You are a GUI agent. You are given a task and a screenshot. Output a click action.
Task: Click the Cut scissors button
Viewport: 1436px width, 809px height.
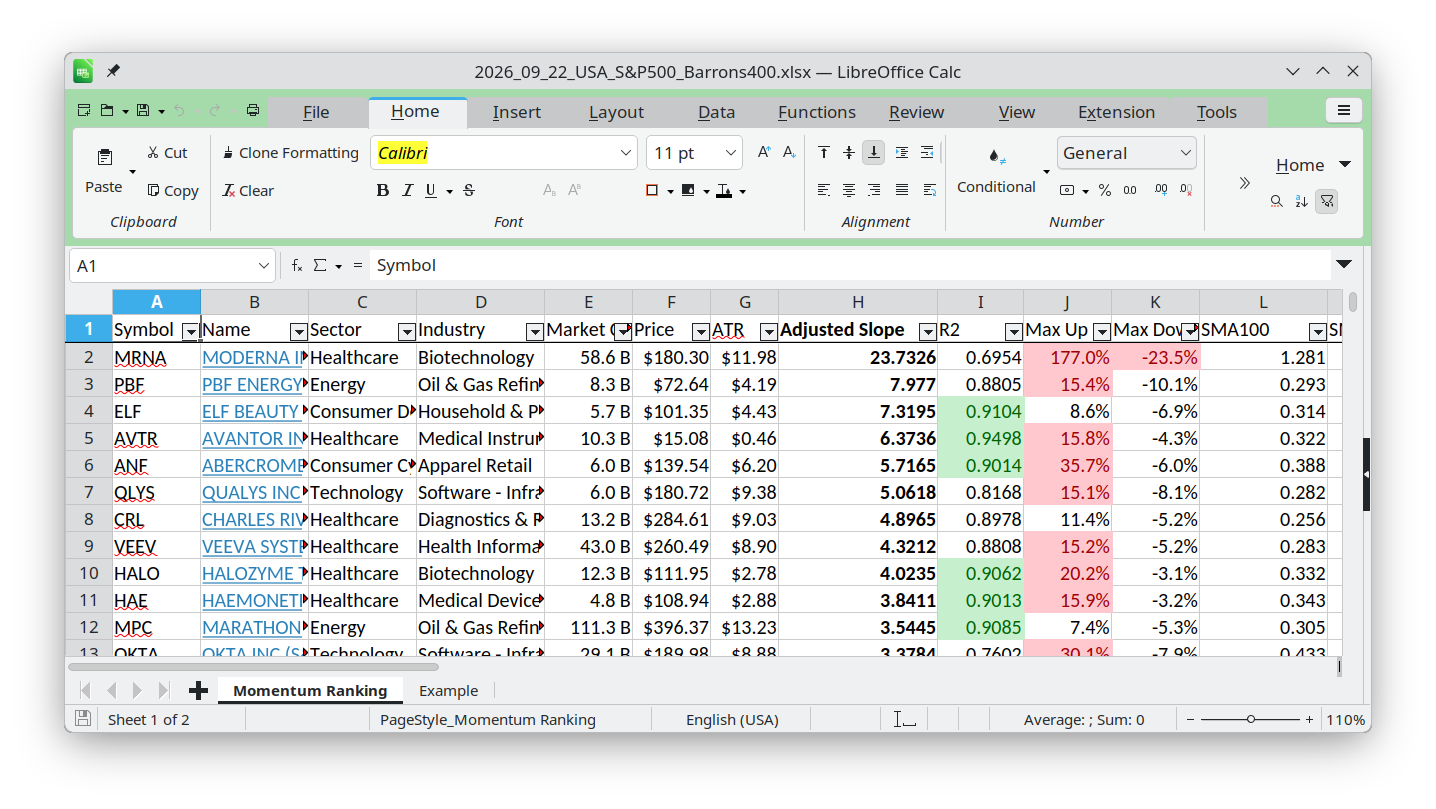click(x=167, y=153)
